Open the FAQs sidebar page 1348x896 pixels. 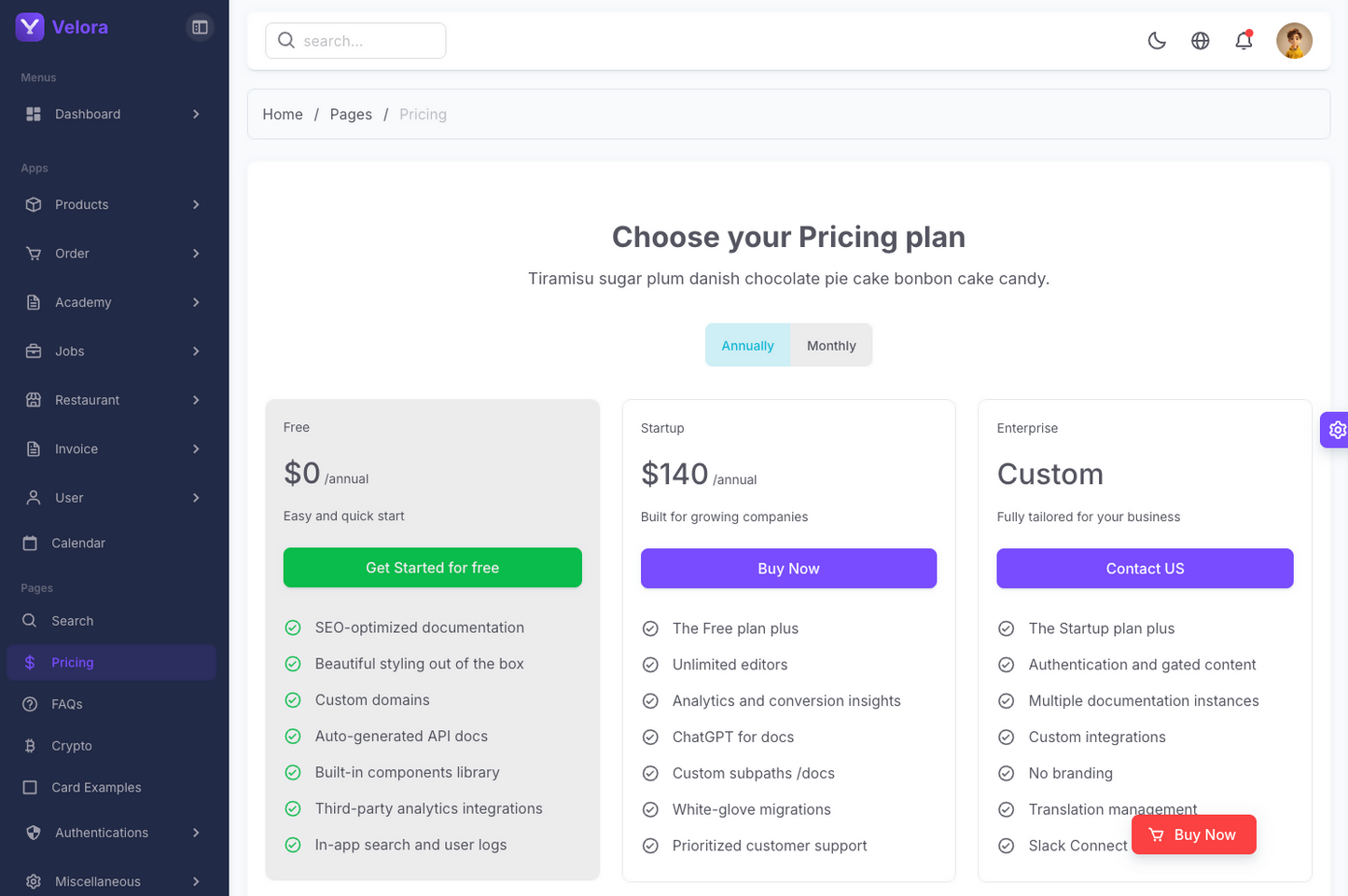click(67, 704)
